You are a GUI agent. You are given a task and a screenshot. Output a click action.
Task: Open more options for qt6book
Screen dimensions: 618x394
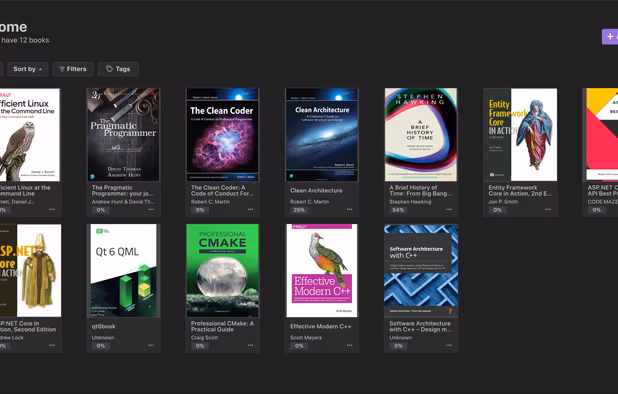(151, 346)
